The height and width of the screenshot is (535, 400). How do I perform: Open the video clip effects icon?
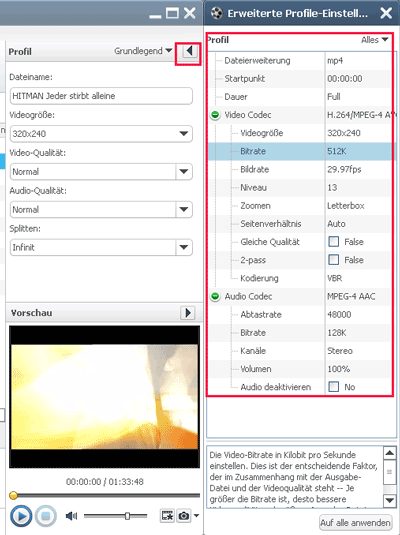pyautogui.click(x=167, y=516)
